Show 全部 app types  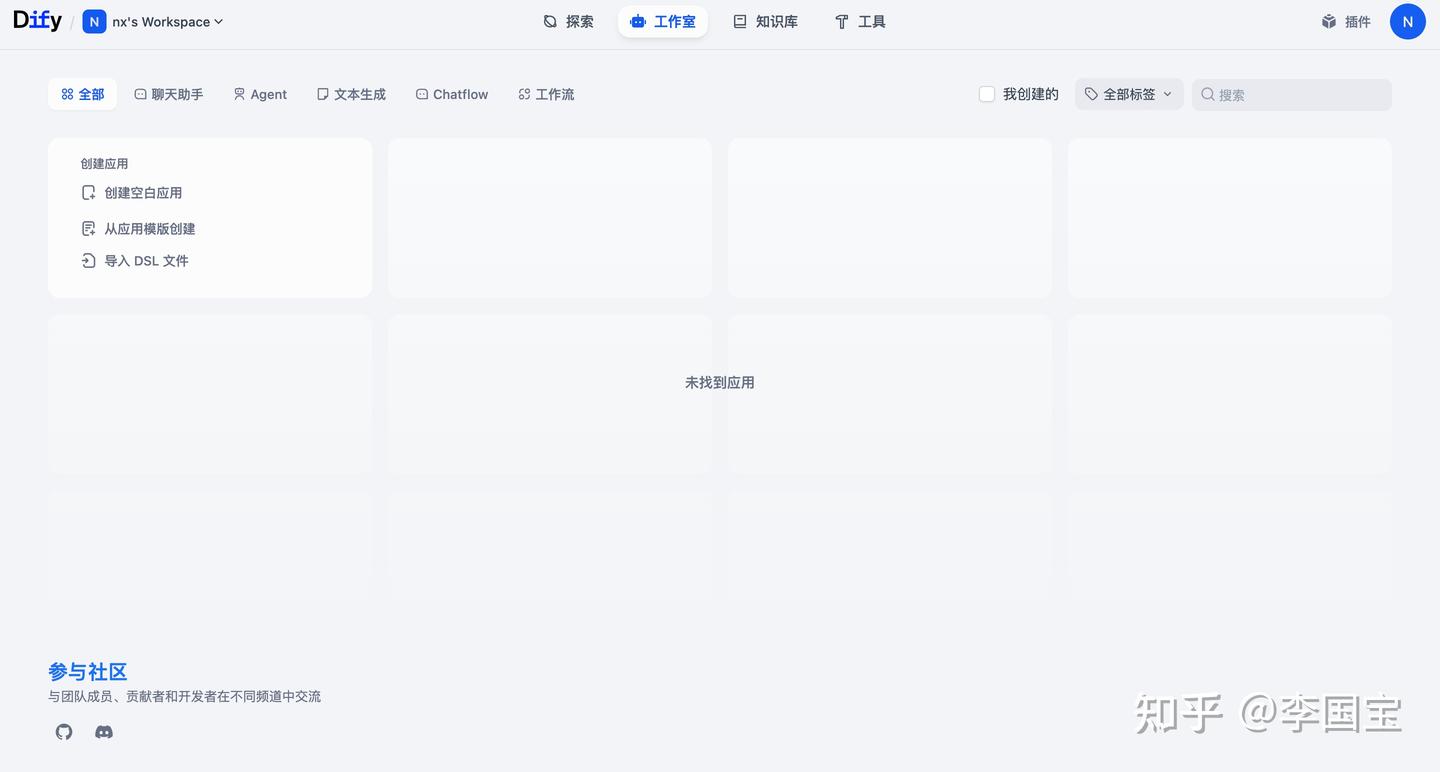(x=82, y=94)
